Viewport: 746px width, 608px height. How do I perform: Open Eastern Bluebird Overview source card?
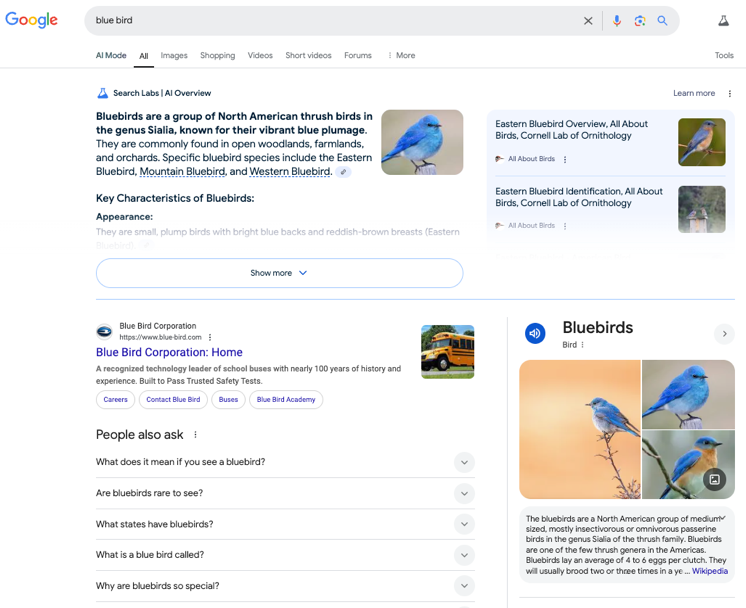point(610,142)
